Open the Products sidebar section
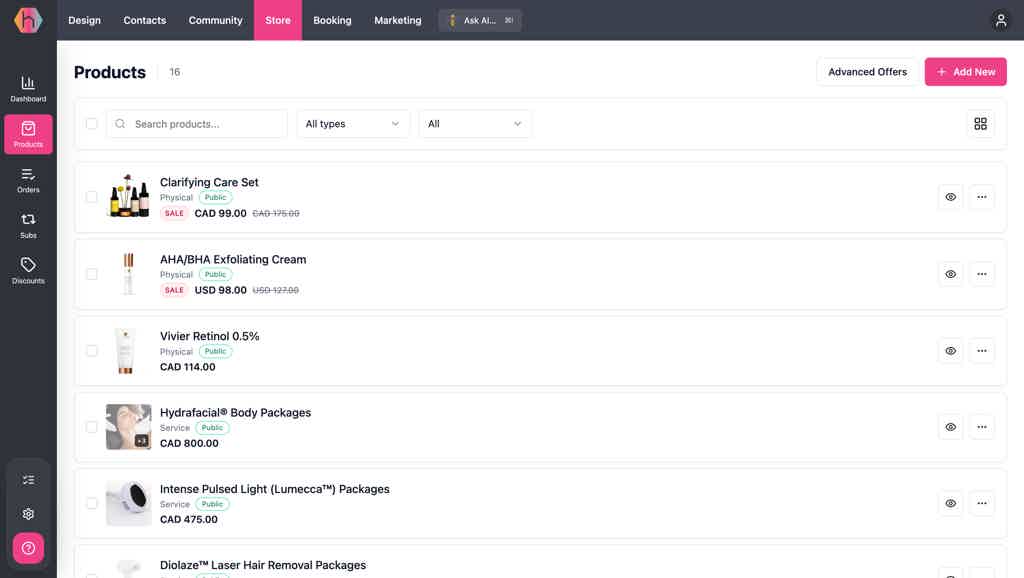 tap(28, 135)
